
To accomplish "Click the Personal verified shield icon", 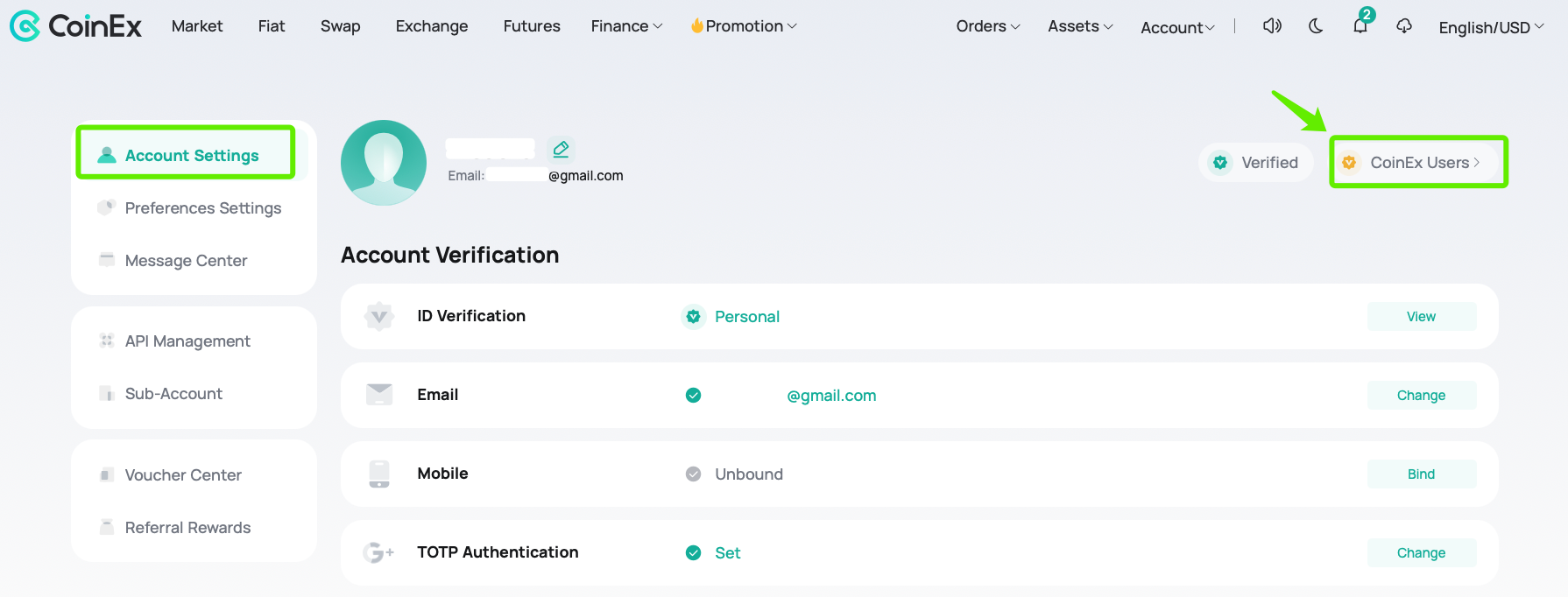I will [693, 316].
